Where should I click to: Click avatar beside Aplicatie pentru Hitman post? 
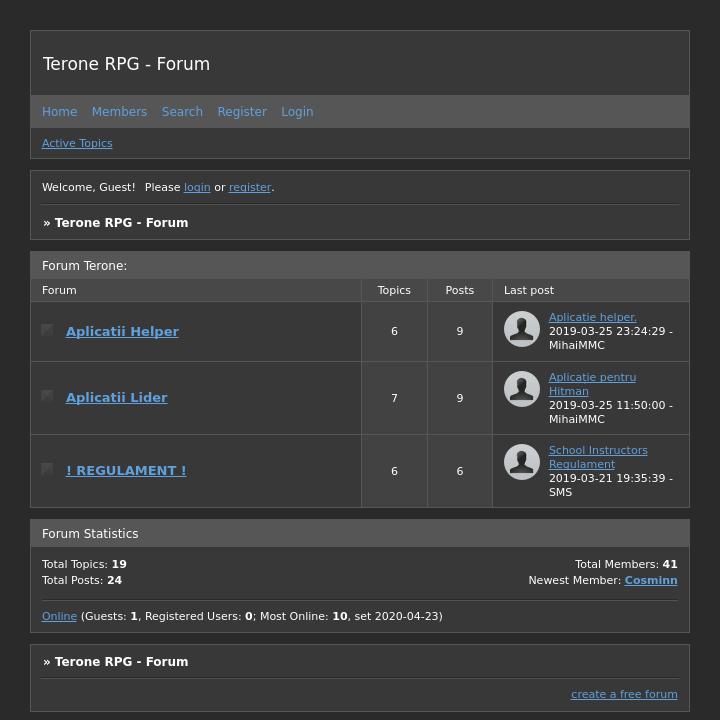pyautogui.click(x=522, y=389)
